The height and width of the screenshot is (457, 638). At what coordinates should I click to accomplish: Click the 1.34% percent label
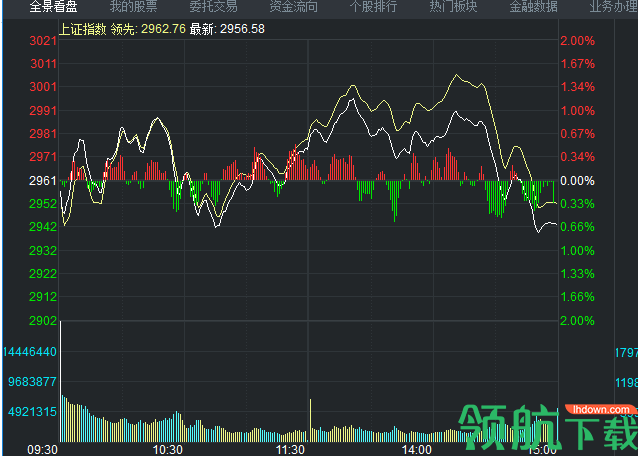click(577, 87)
